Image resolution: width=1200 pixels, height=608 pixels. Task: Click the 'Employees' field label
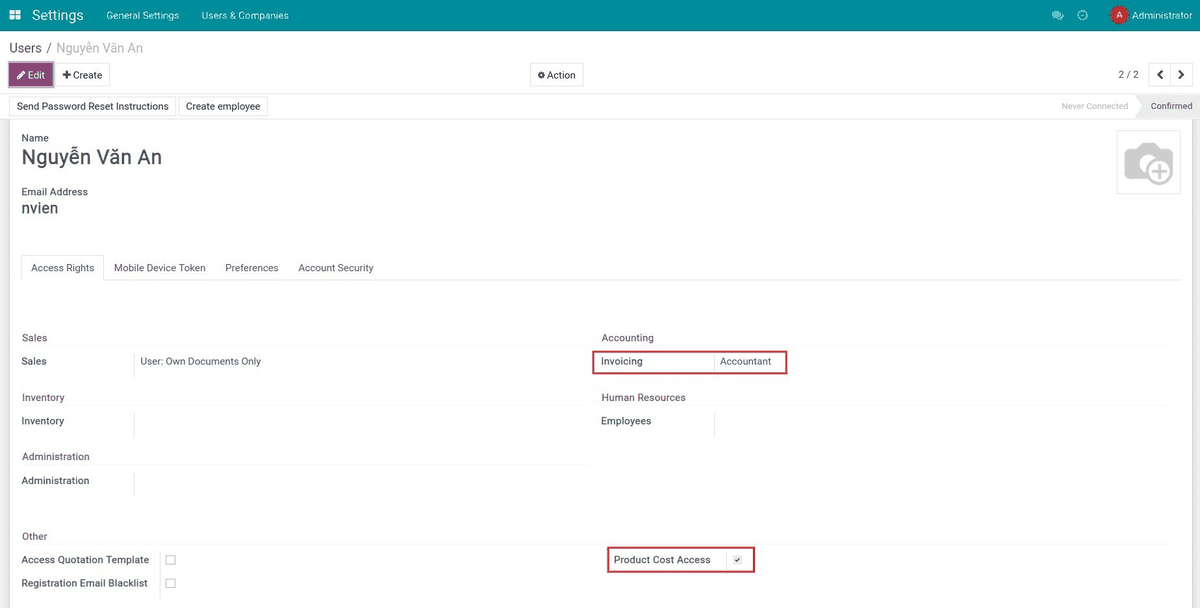pos(626,422)
